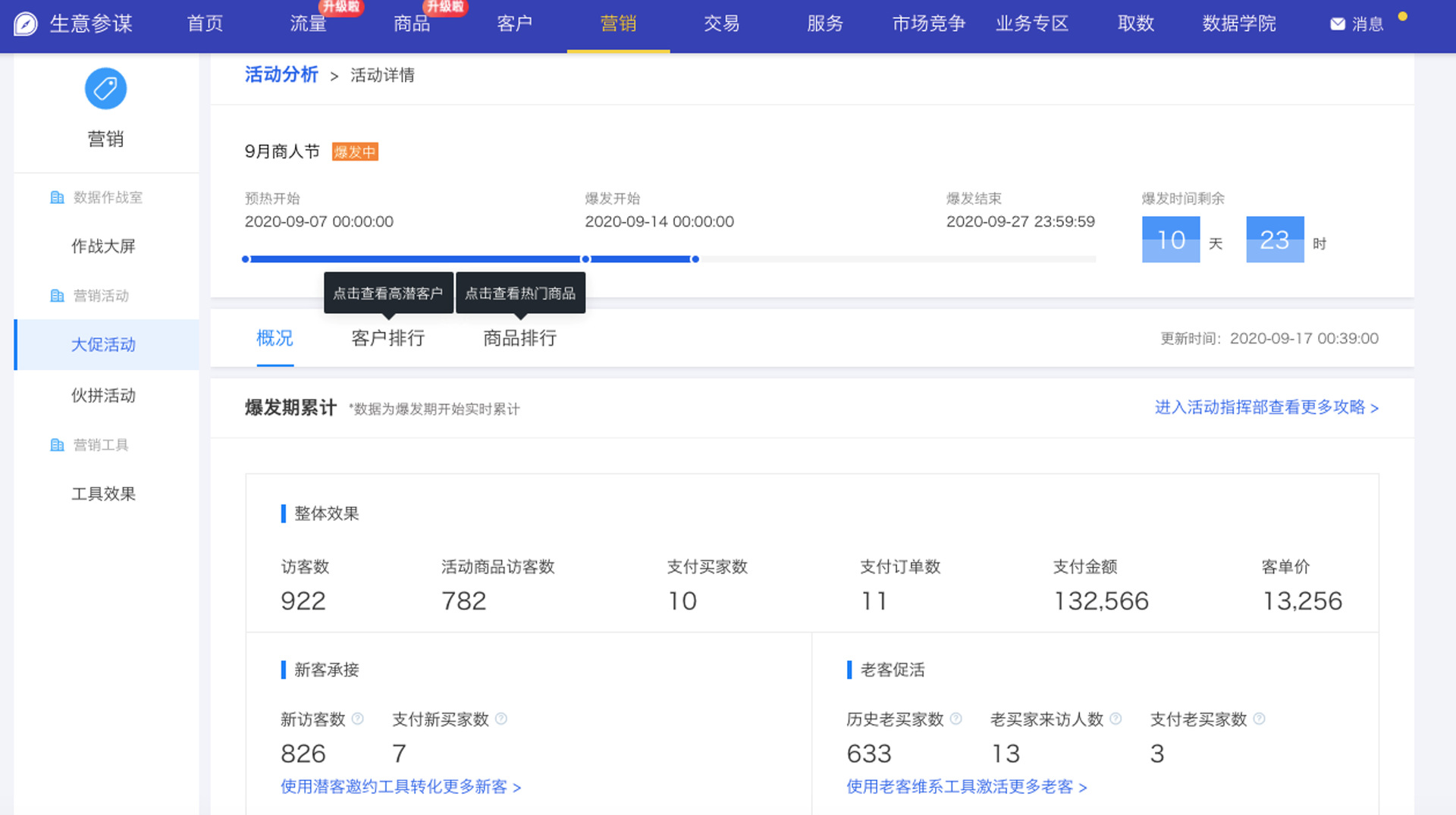The height and width of the screenshot is (815, 1456).
Task: Click the 爆发开始 marker on timeline
Action: 585,259
